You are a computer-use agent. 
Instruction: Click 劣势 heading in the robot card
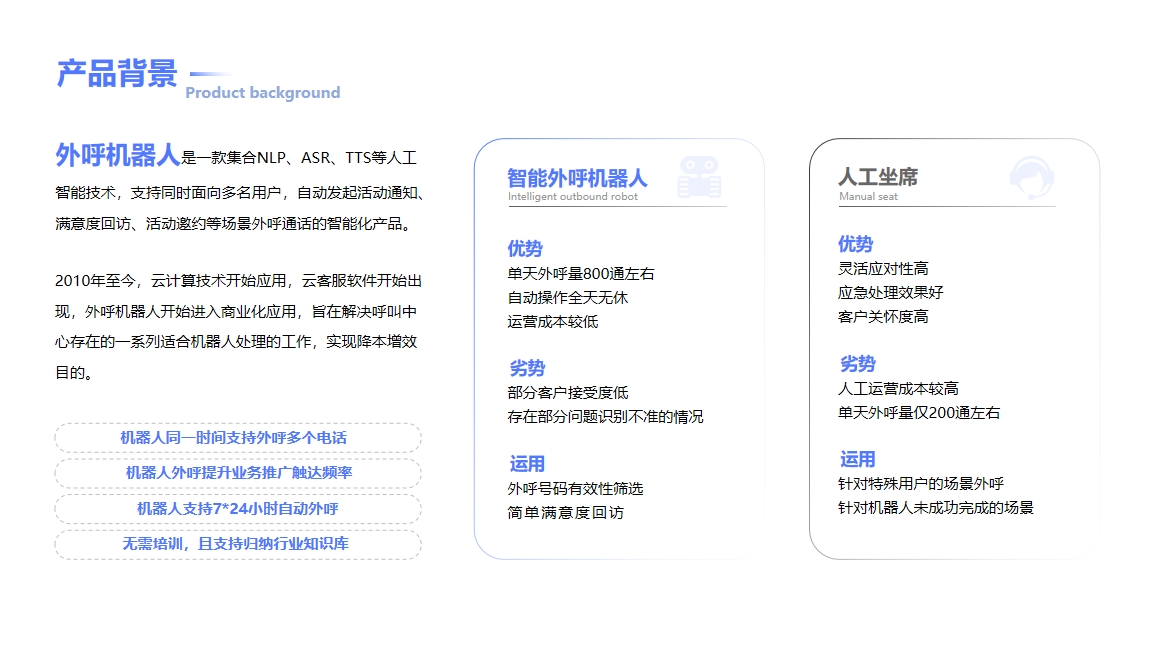pos(527,368)
